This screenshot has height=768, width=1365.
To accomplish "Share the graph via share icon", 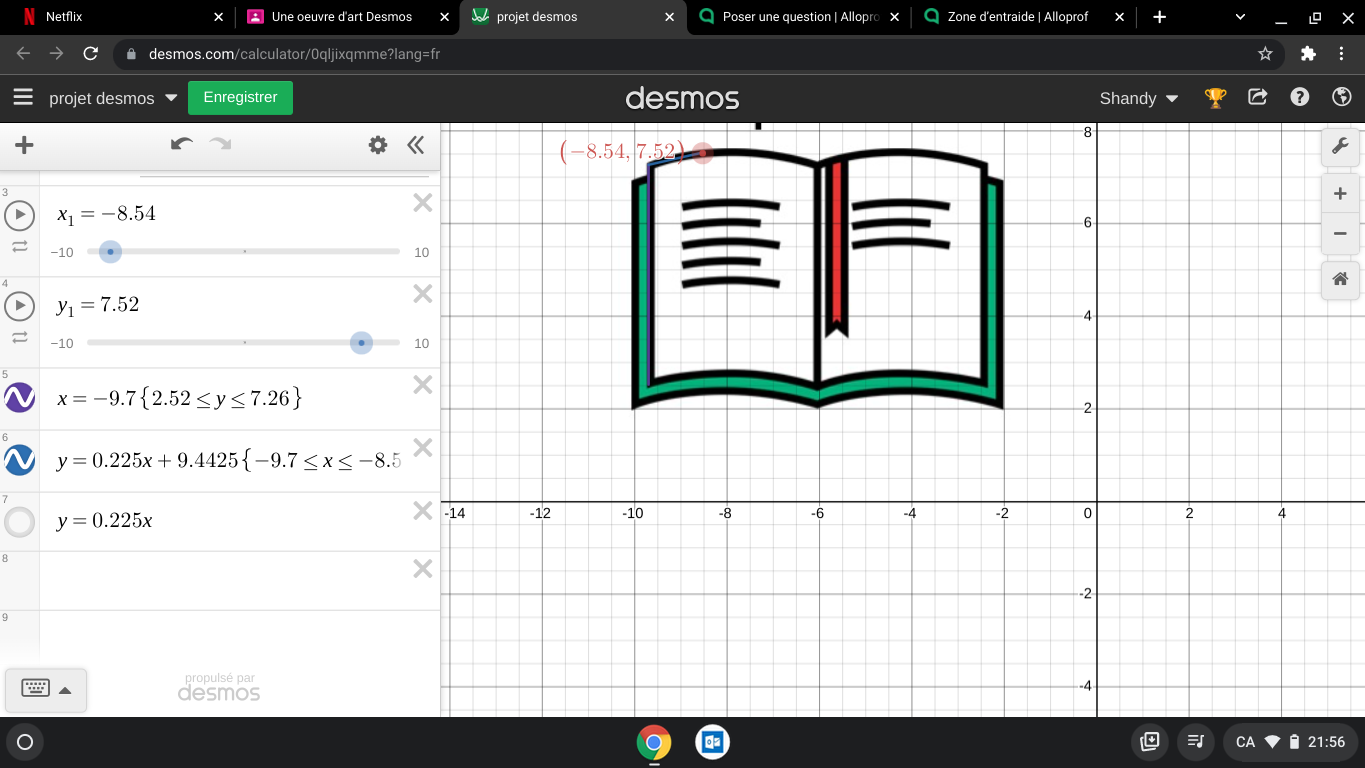I will pyautogui.click(x=1258, y=97).
